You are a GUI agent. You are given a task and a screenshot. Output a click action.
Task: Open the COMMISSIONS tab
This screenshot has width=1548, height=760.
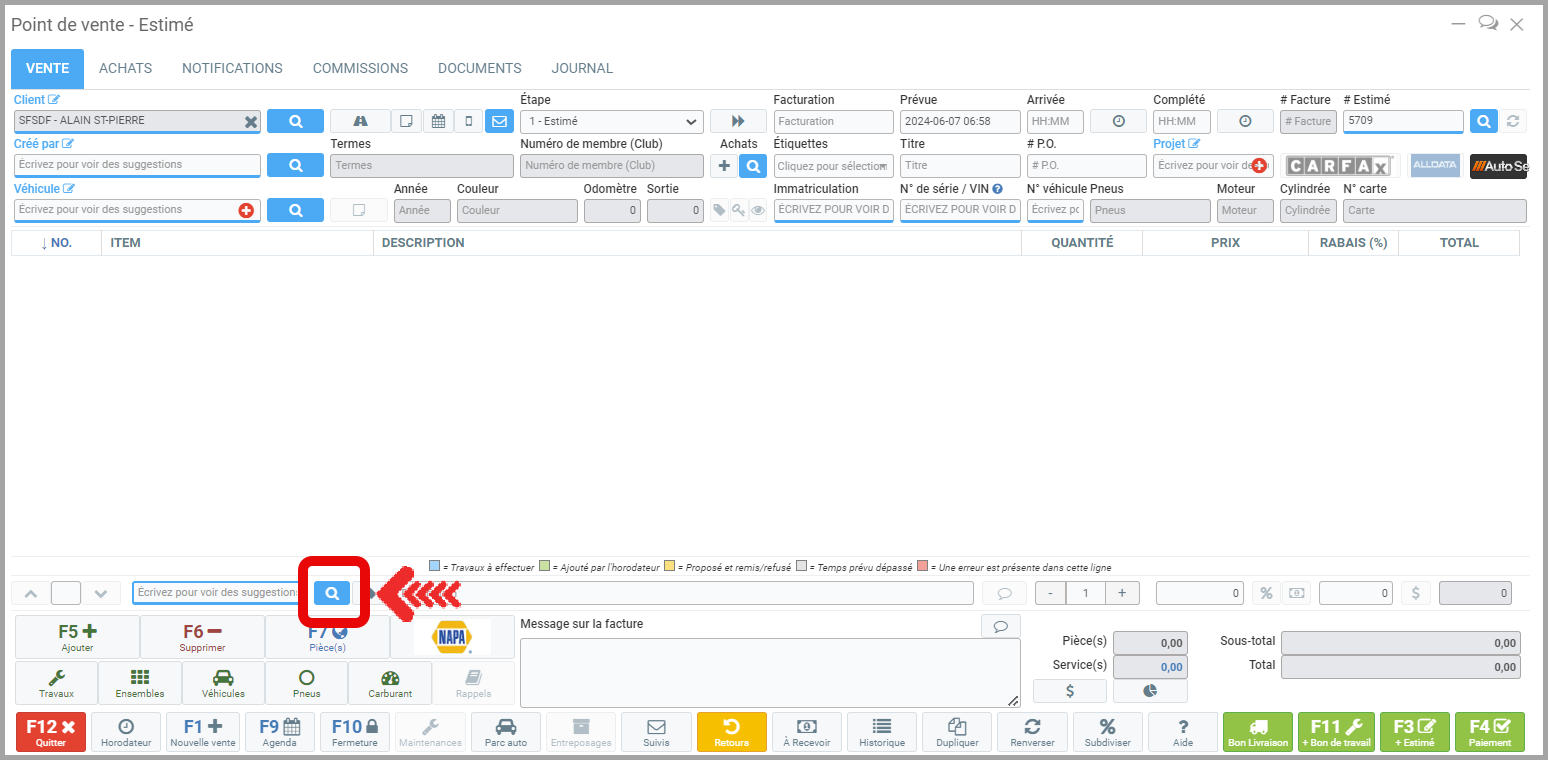(x=360, y=68)
